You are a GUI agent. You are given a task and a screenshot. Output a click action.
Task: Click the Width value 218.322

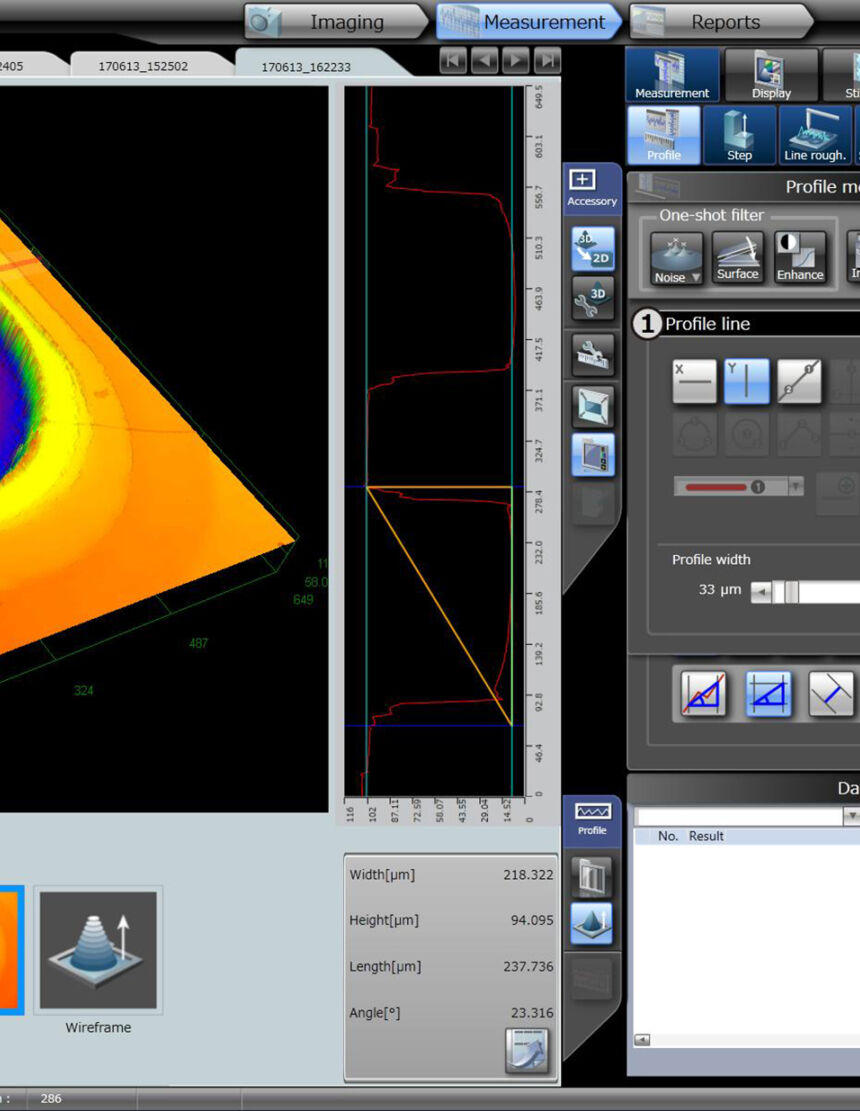pyautogui.click(x=528, y=874)
